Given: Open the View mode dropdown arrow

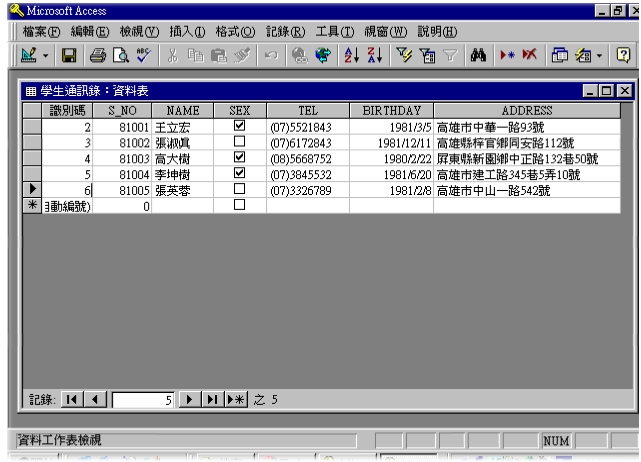Looking at the screenshot, I should pyautogui.click(x=45, y=56).
